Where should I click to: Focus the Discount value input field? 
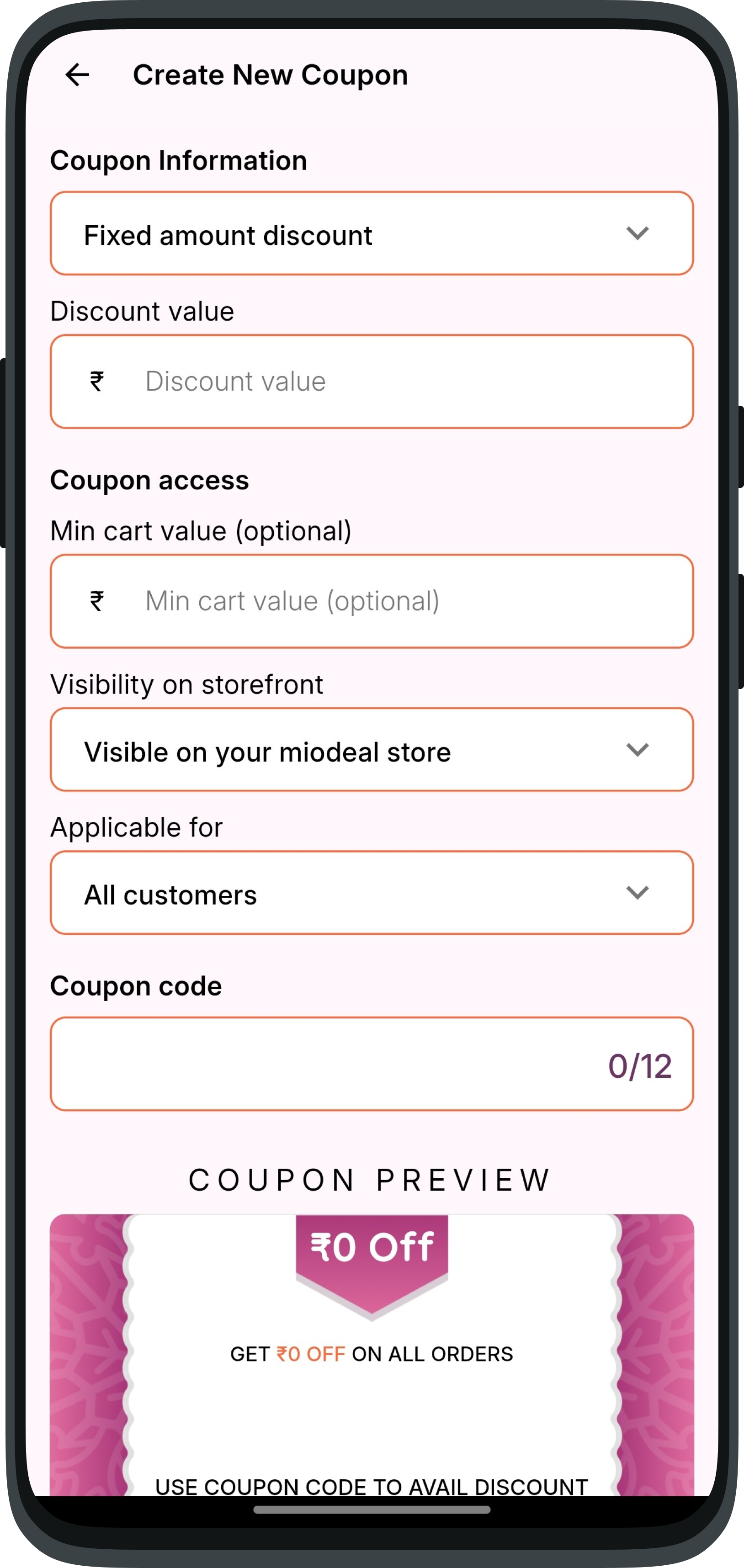pyautogui.click(x=372, y=381)
